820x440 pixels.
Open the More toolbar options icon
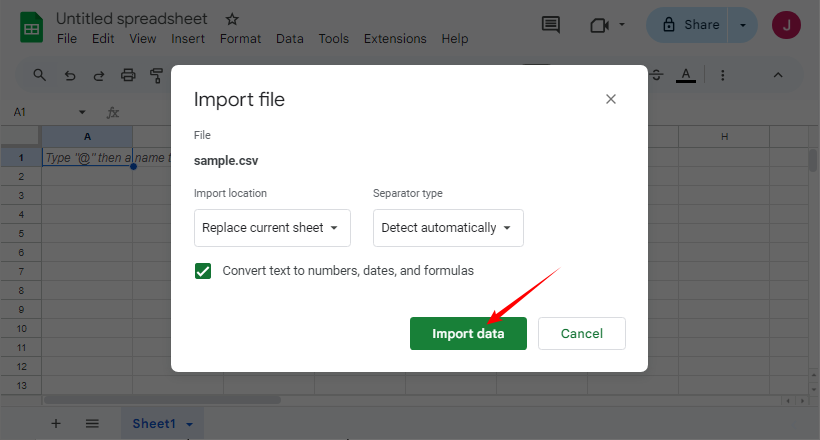[x=723, y=75]
